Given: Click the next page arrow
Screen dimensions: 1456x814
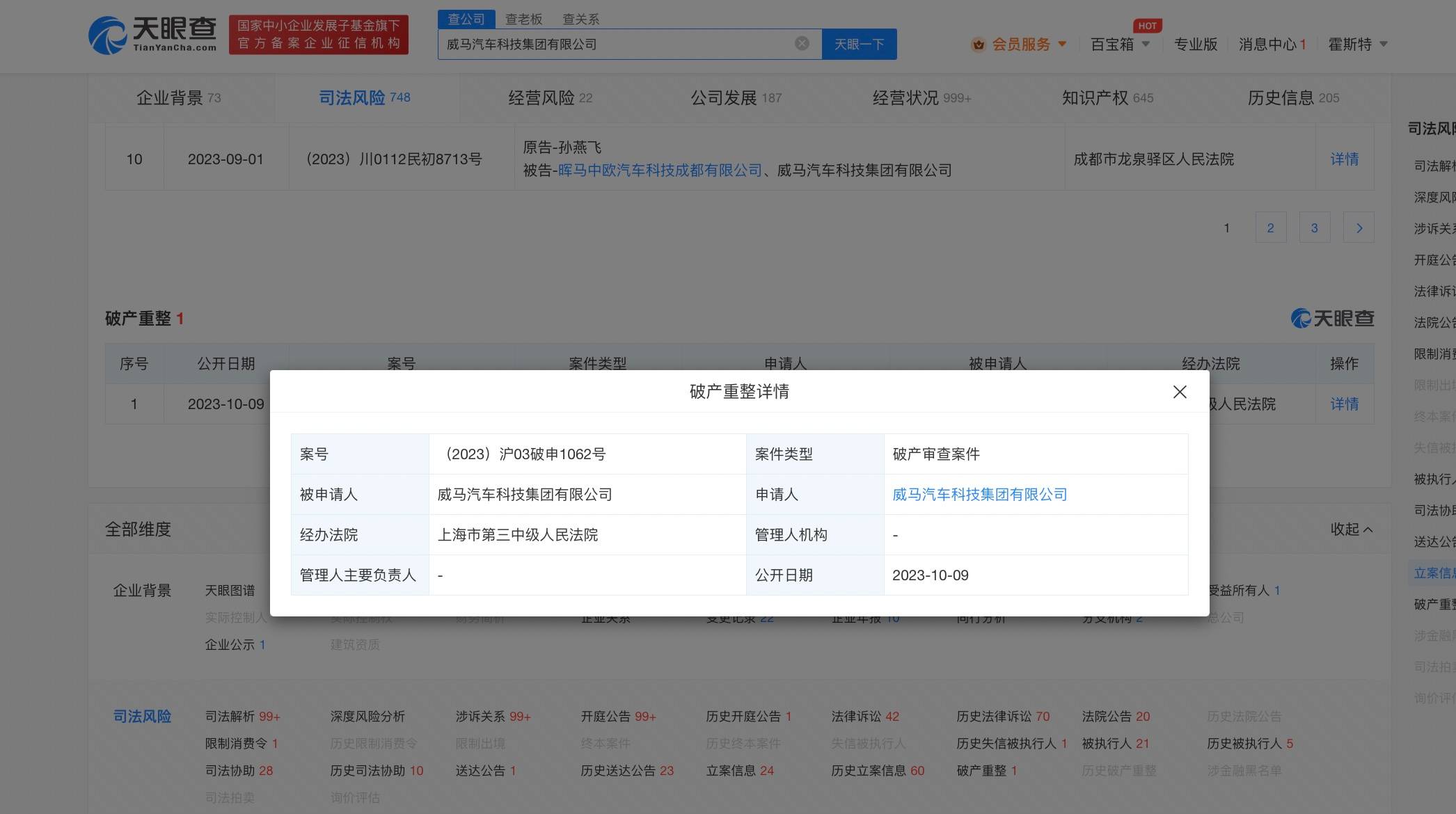Looking at the screenshot, I should tap(1359, 228).
